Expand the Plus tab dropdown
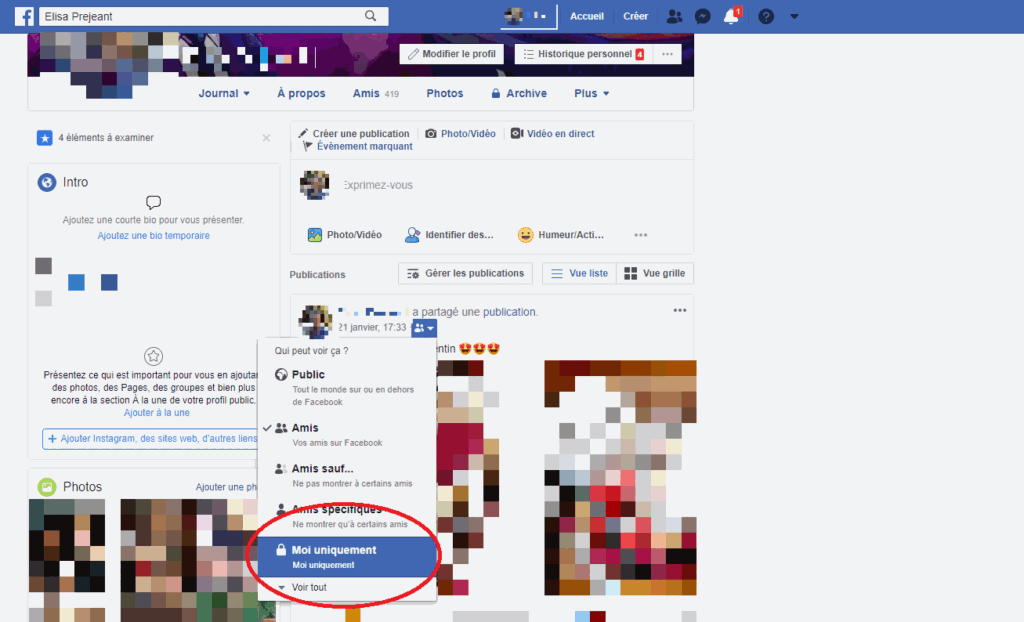1024x622 pixels. coord(590,91)
